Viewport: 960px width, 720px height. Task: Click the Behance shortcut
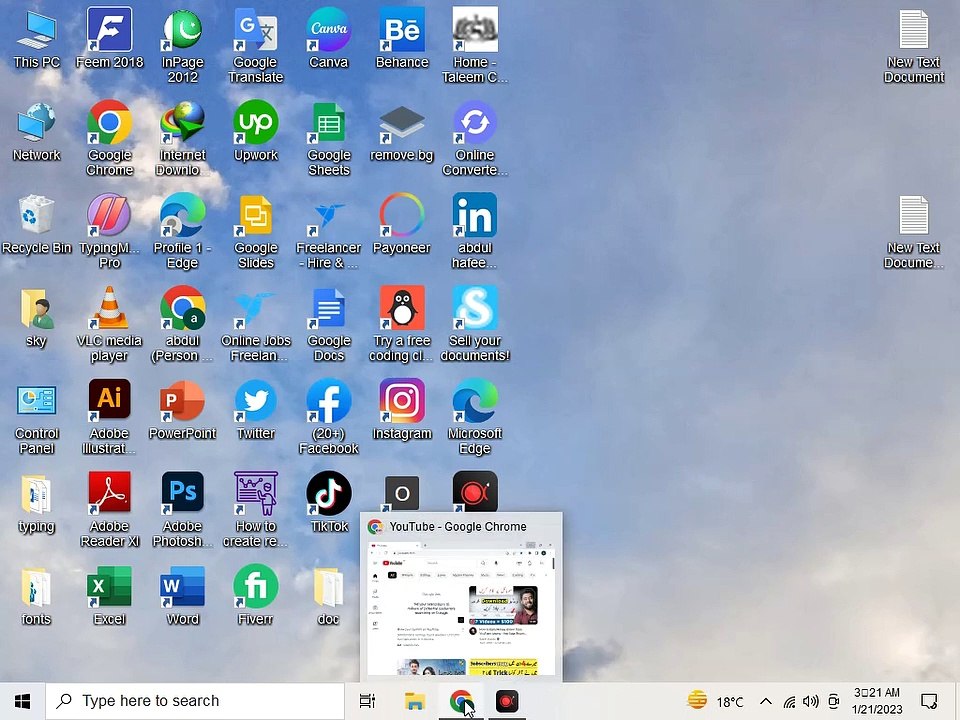coord(402,39)
